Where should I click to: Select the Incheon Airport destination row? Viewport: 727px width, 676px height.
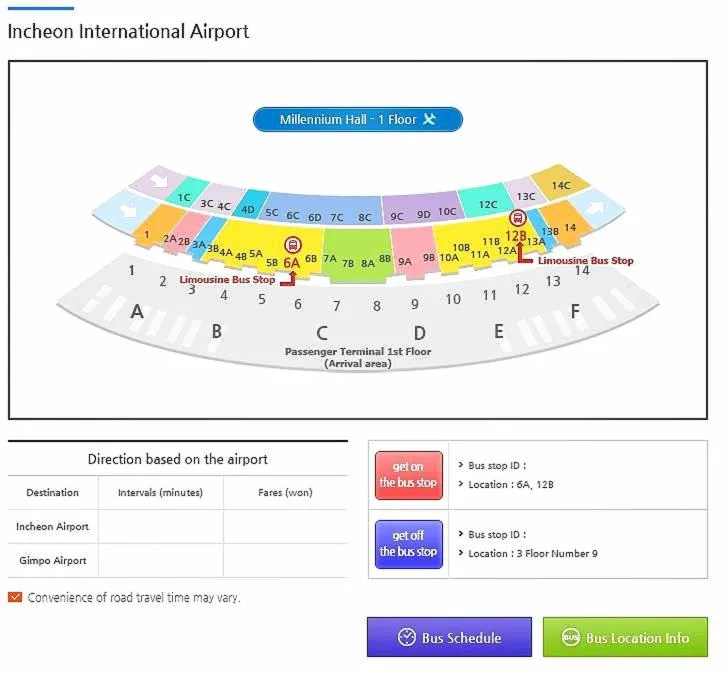pos(52,526)
